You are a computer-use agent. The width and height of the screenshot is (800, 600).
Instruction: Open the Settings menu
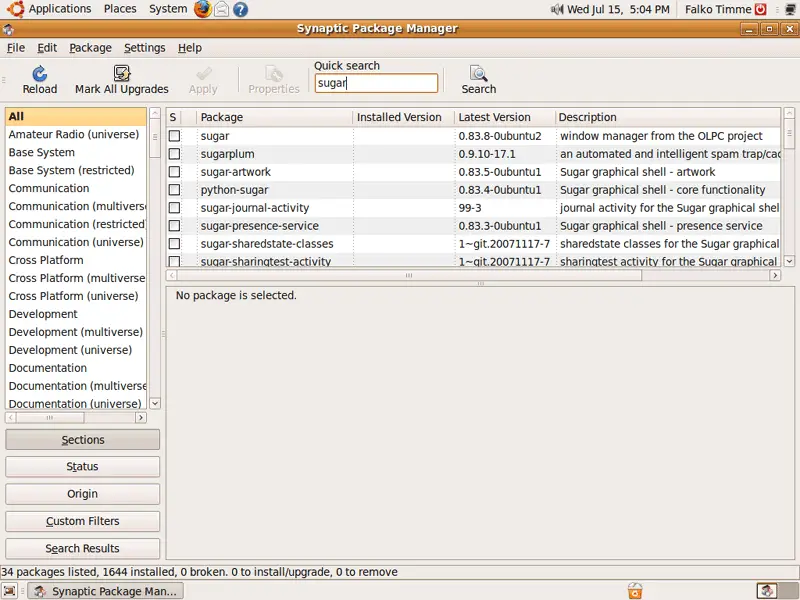(144, 48)
